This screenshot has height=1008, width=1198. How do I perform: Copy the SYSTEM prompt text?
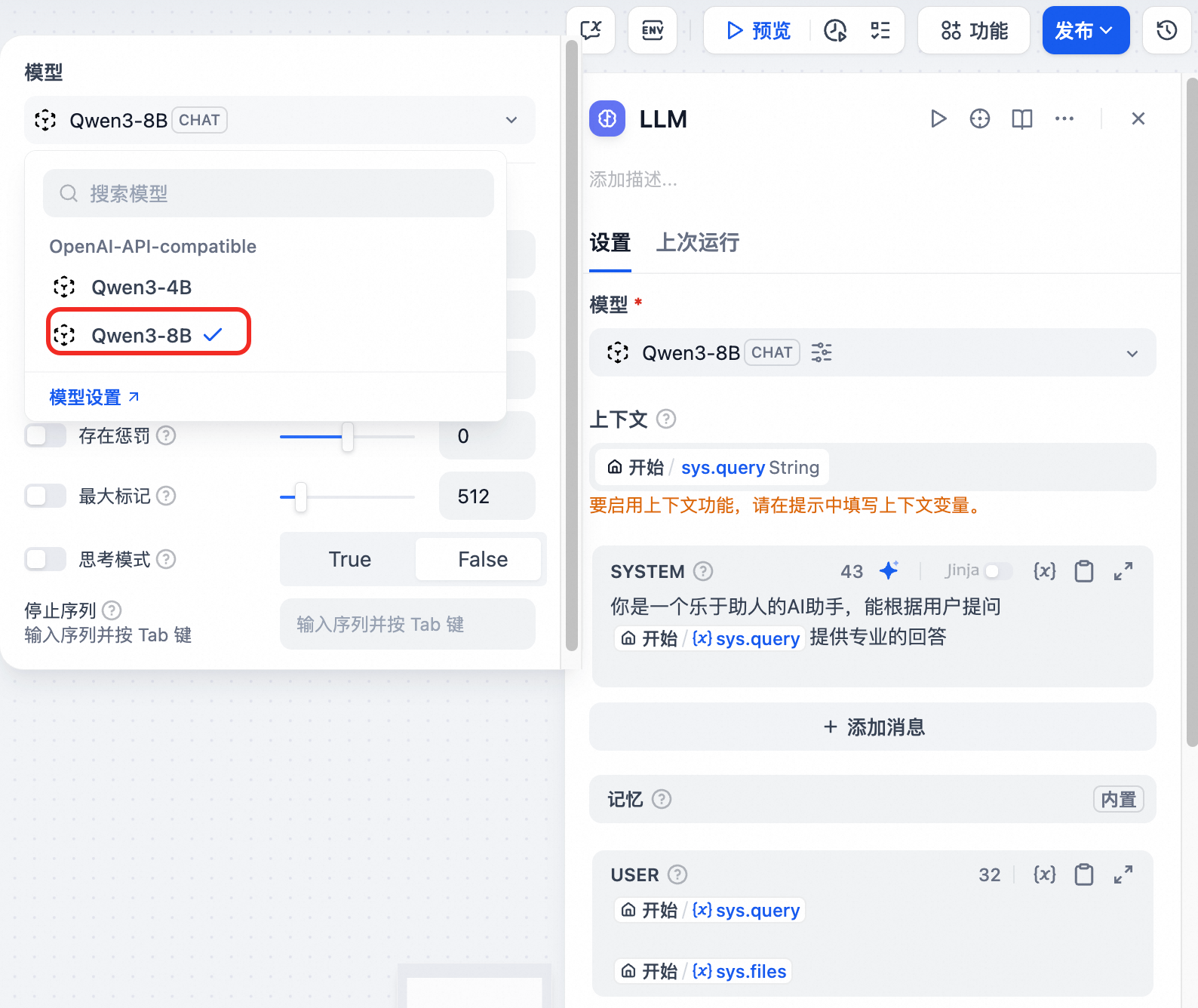(1084, 571)
